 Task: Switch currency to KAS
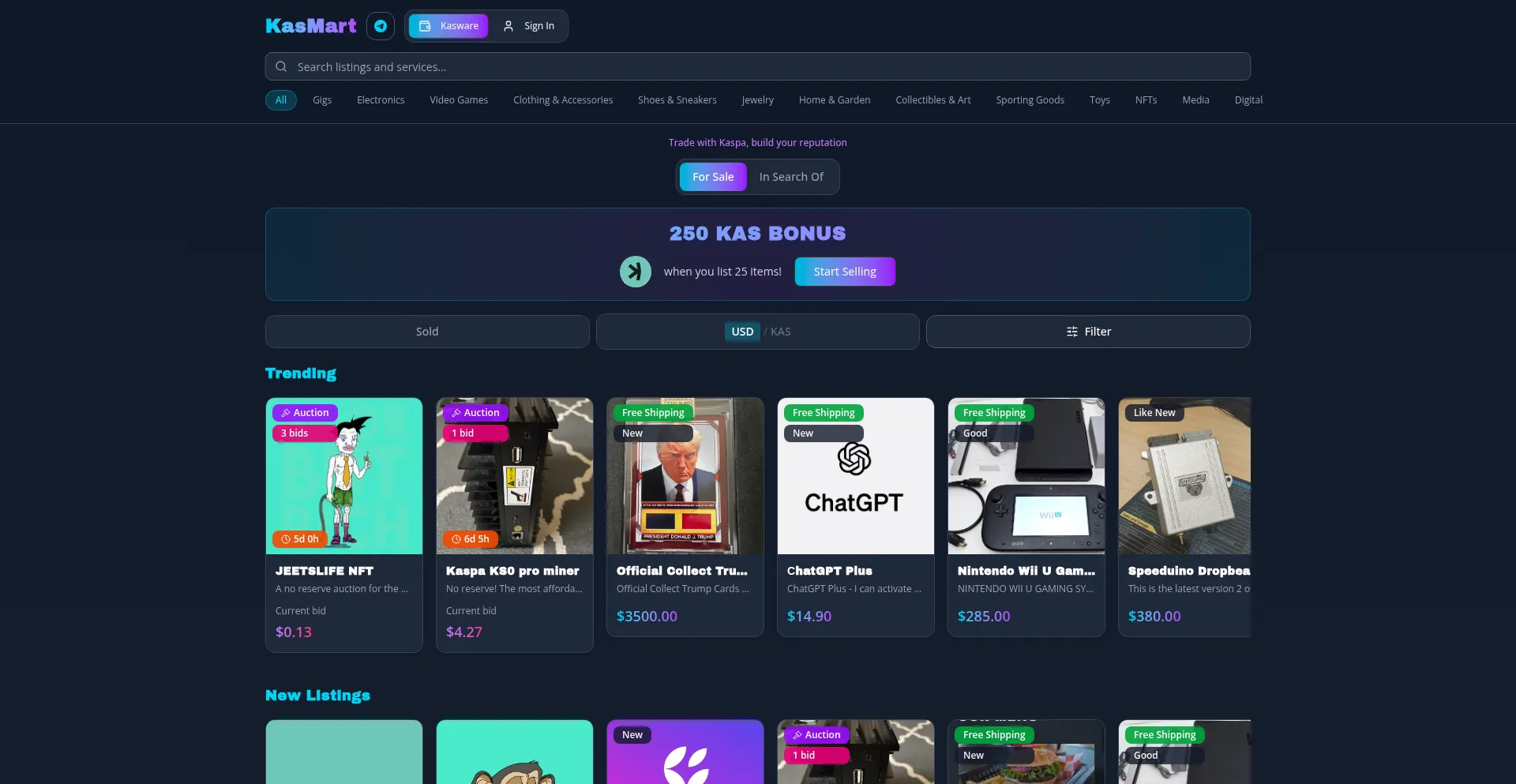pyautogui.click(x=780, y=332)
